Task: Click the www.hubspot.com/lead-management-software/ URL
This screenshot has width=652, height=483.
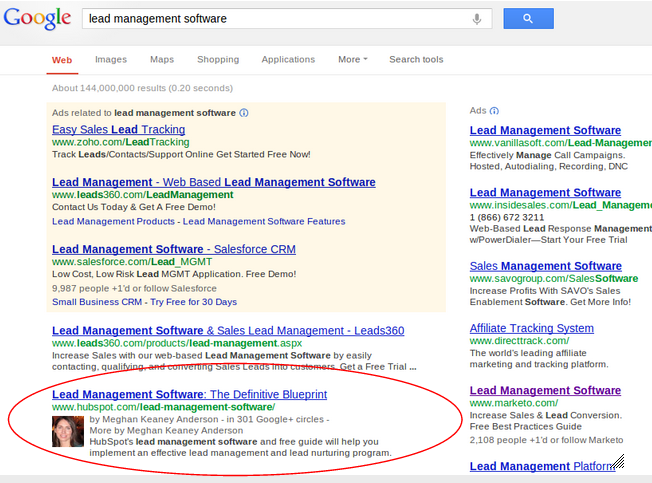Action: (x=163, y=407)
